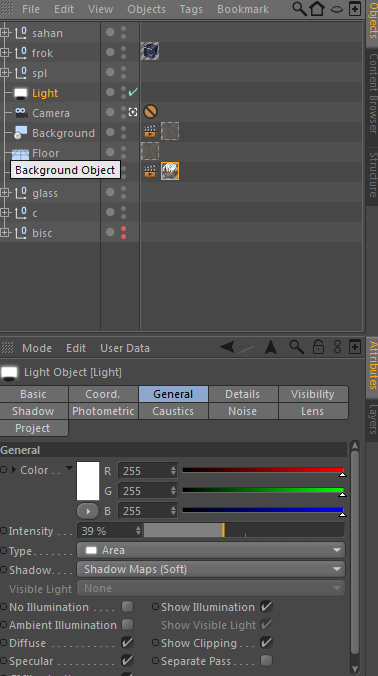
Task: Expand the bisc object hierarchy
Action: pos(5,232)
